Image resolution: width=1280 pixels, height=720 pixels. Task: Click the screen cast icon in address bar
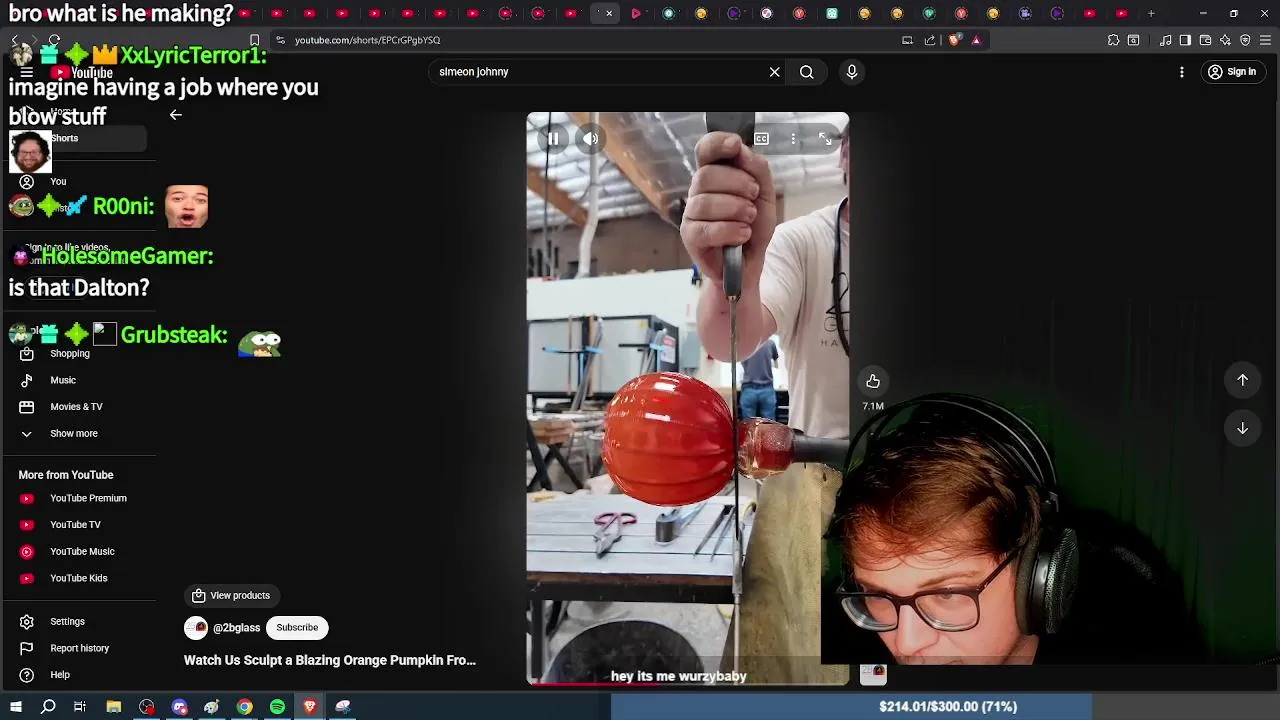tap(907, 40)
